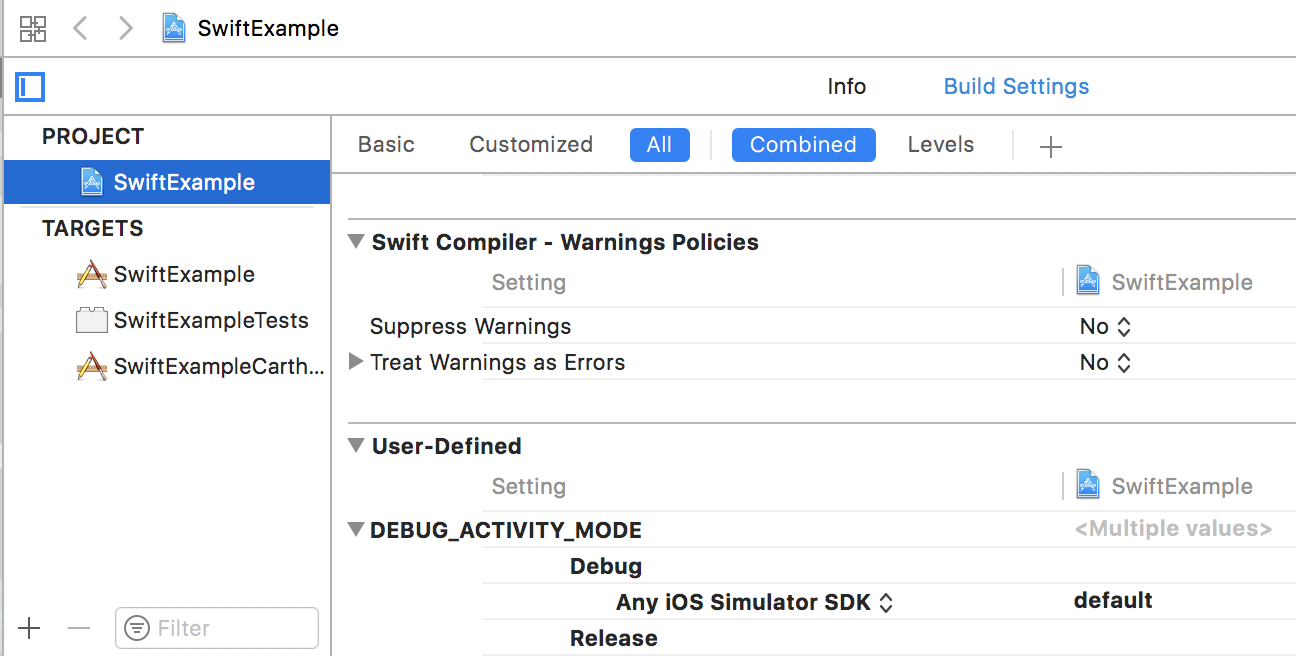Hide the project and targets list sidebar
Viewport: 1296px width, 656px height.
pos(31,87)
